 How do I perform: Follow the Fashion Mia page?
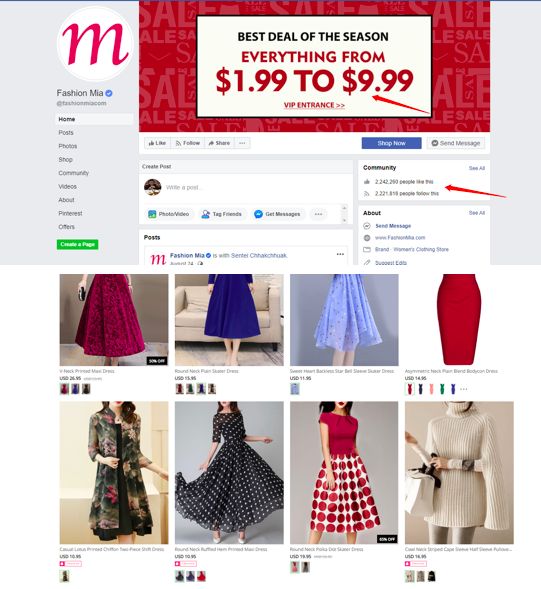[188, 143]
